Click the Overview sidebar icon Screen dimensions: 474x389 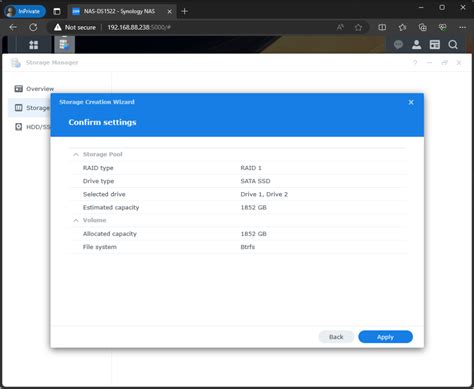(x=19, y=89)
